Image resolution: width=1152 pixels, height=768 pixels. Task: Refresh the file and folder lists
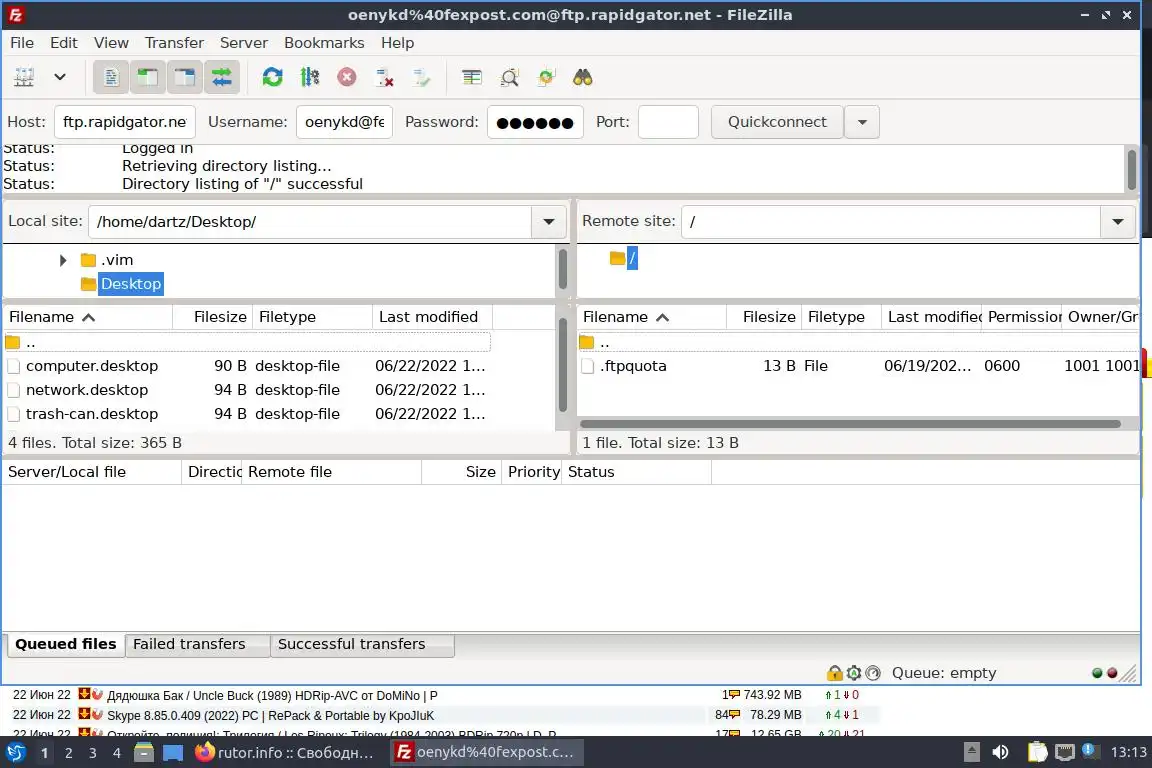point(273,77)
